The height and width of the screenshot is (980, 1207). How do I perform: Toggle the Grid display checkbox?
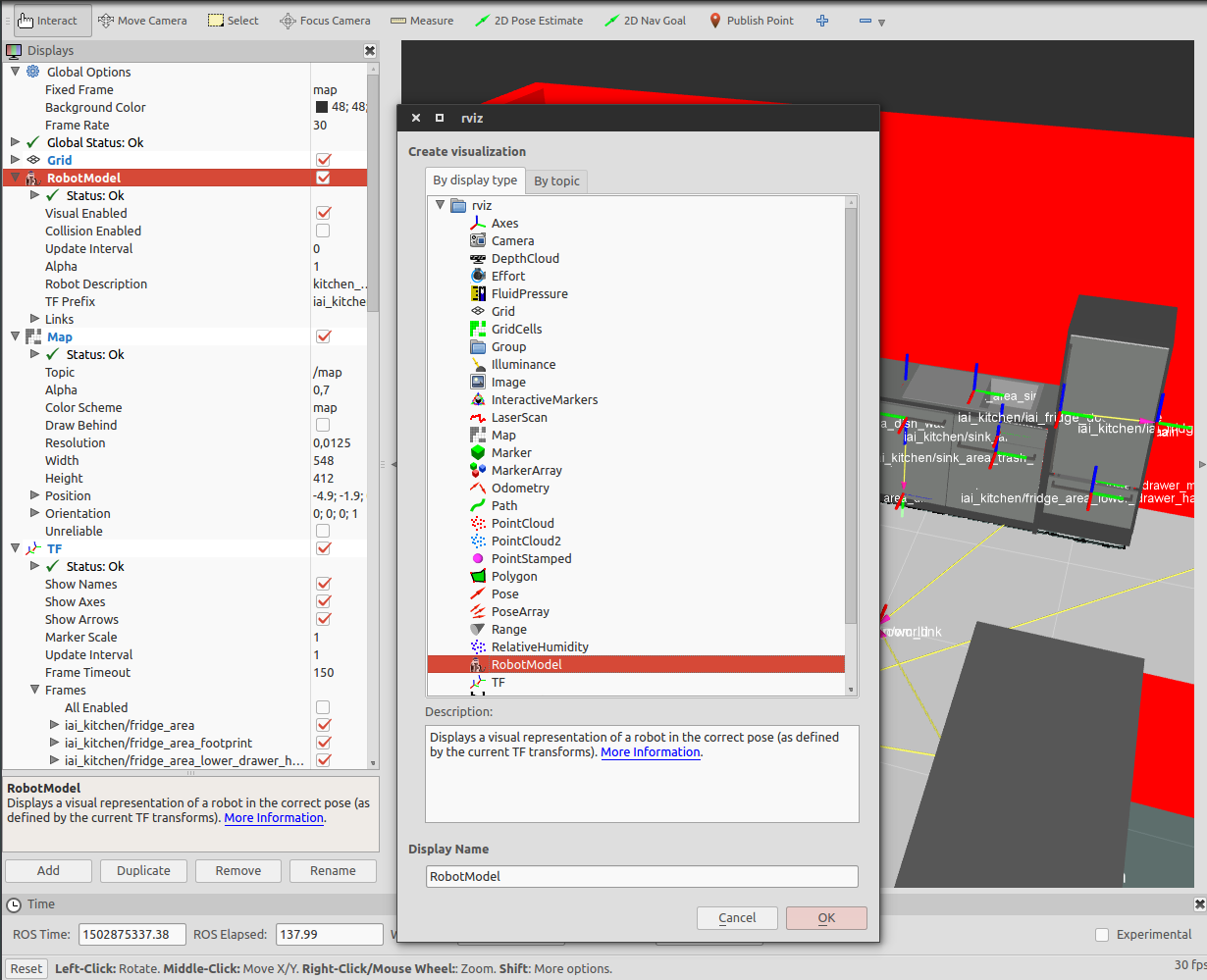[x=324, y=160]
